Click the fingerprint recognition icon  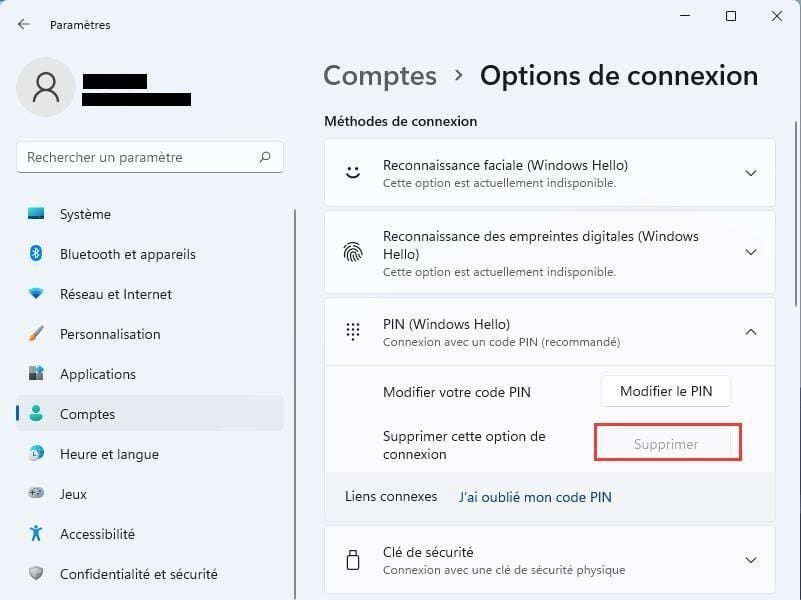pos(353,252)
